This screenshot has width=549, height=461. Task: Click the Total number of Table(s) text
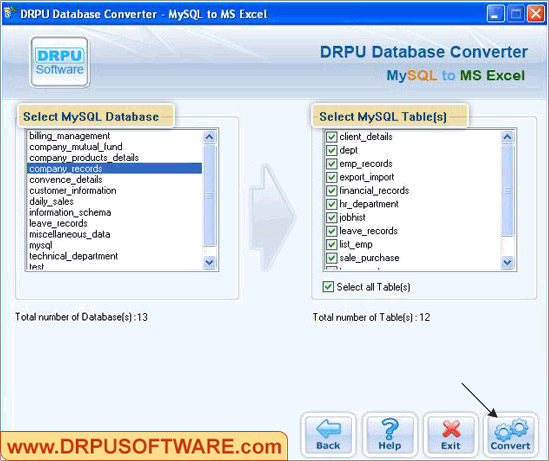click(371, 317)
